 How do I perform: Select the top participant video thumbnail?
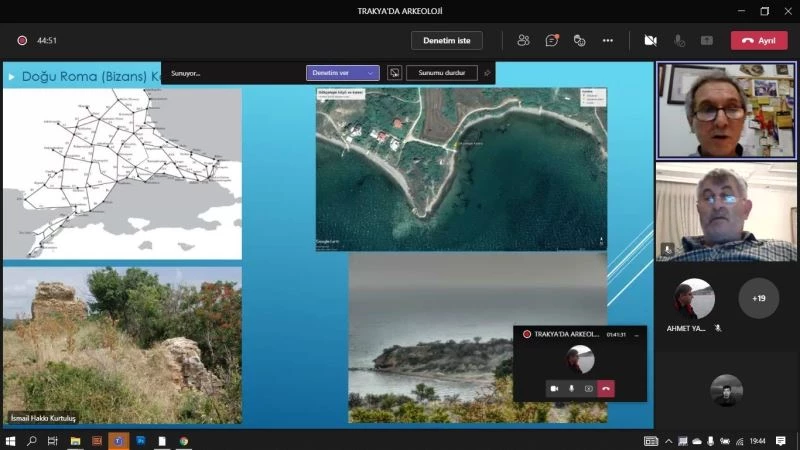[725, 110]
